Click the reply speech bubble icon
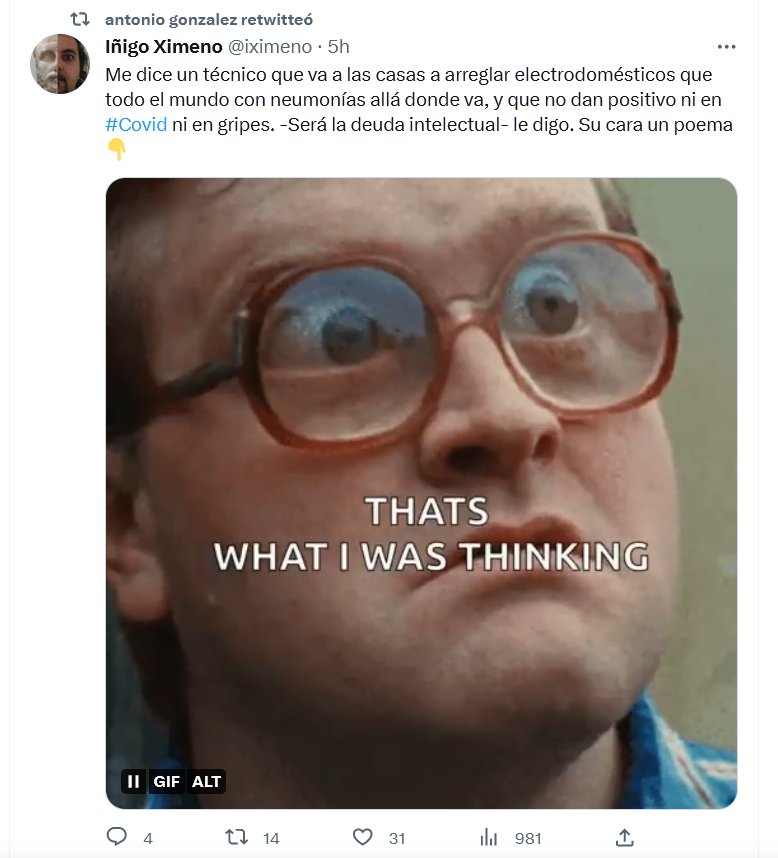Viewport: 778px width, 858px height. (117, 837)
